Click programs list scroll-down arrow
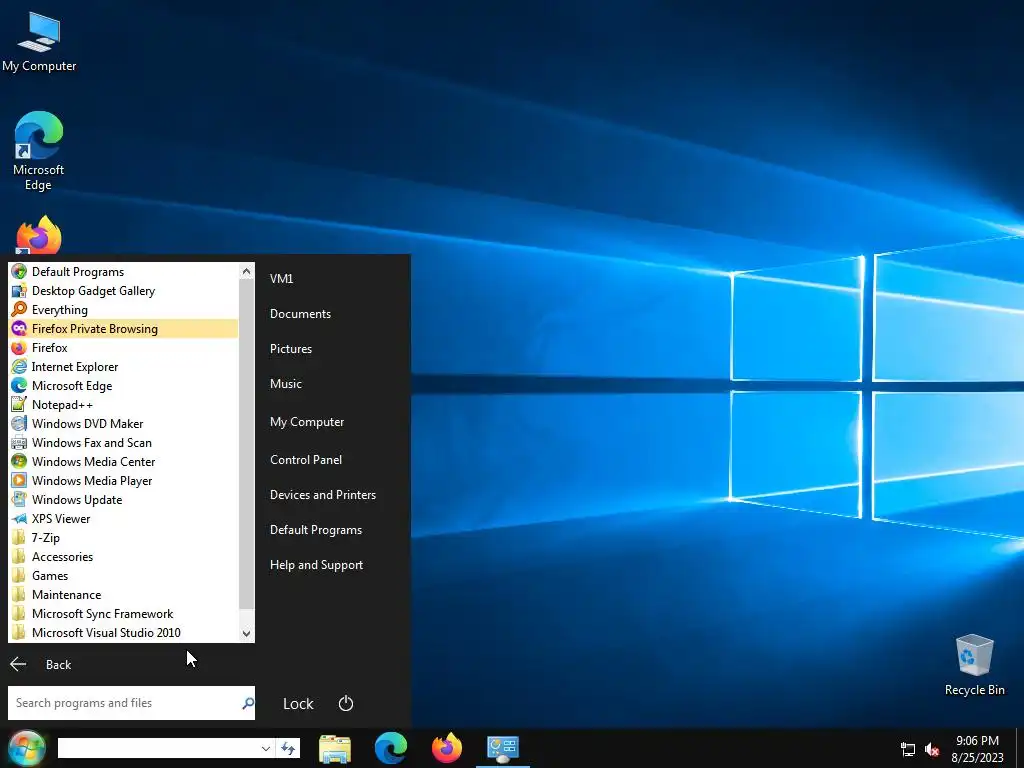 tap(246, 633)
